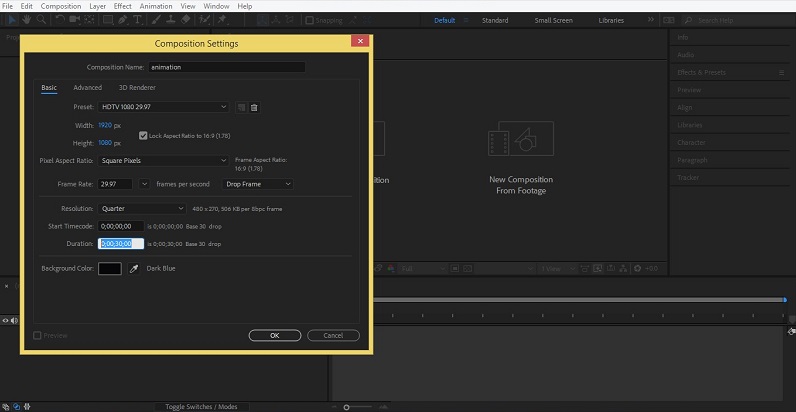This screenshot has height=412, width=796.
Task: Select the Zoom magnifier tool
Action: pyautogui.click(x=41, y=19)
